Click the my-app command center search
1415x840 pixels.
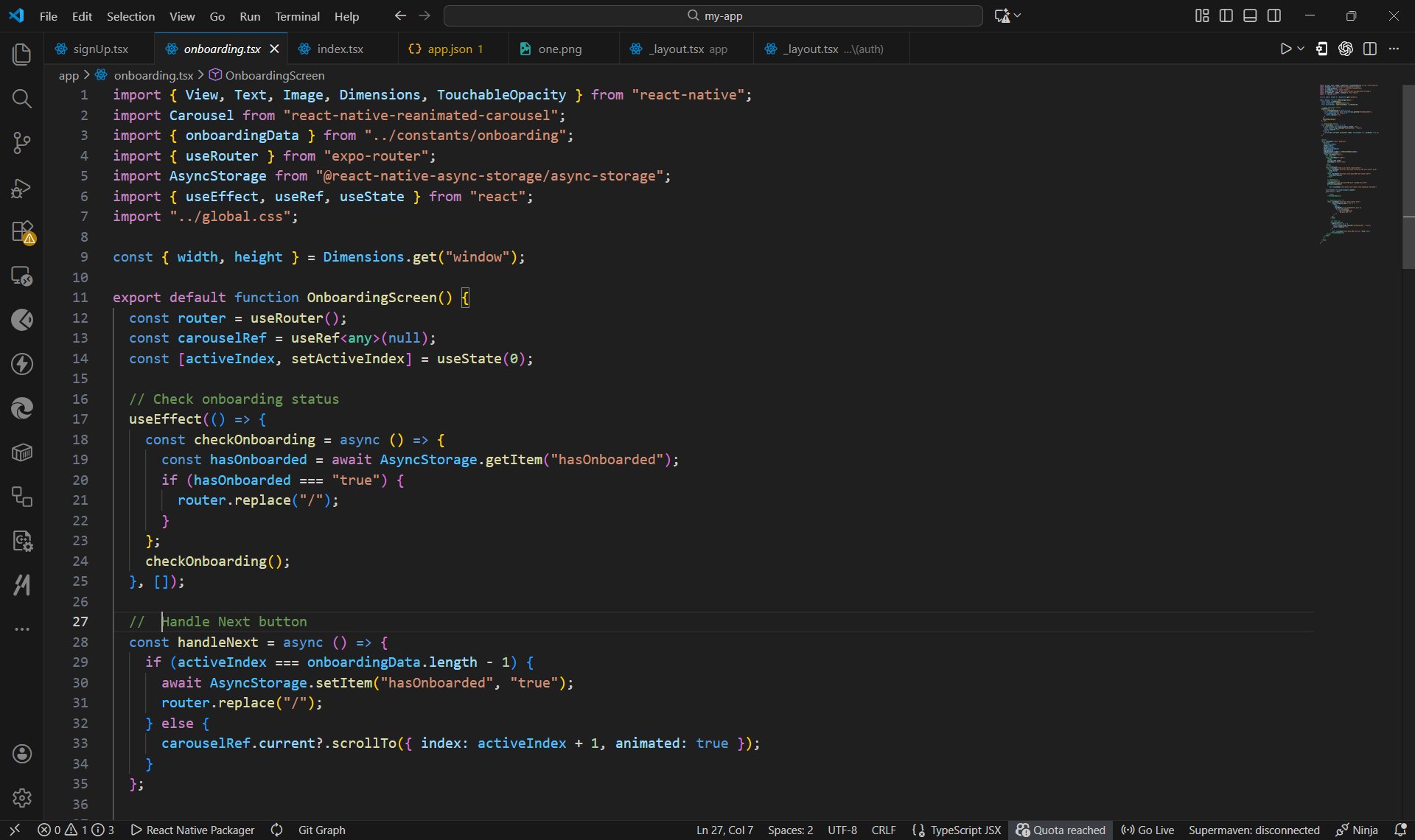click(x=713, y=15)
